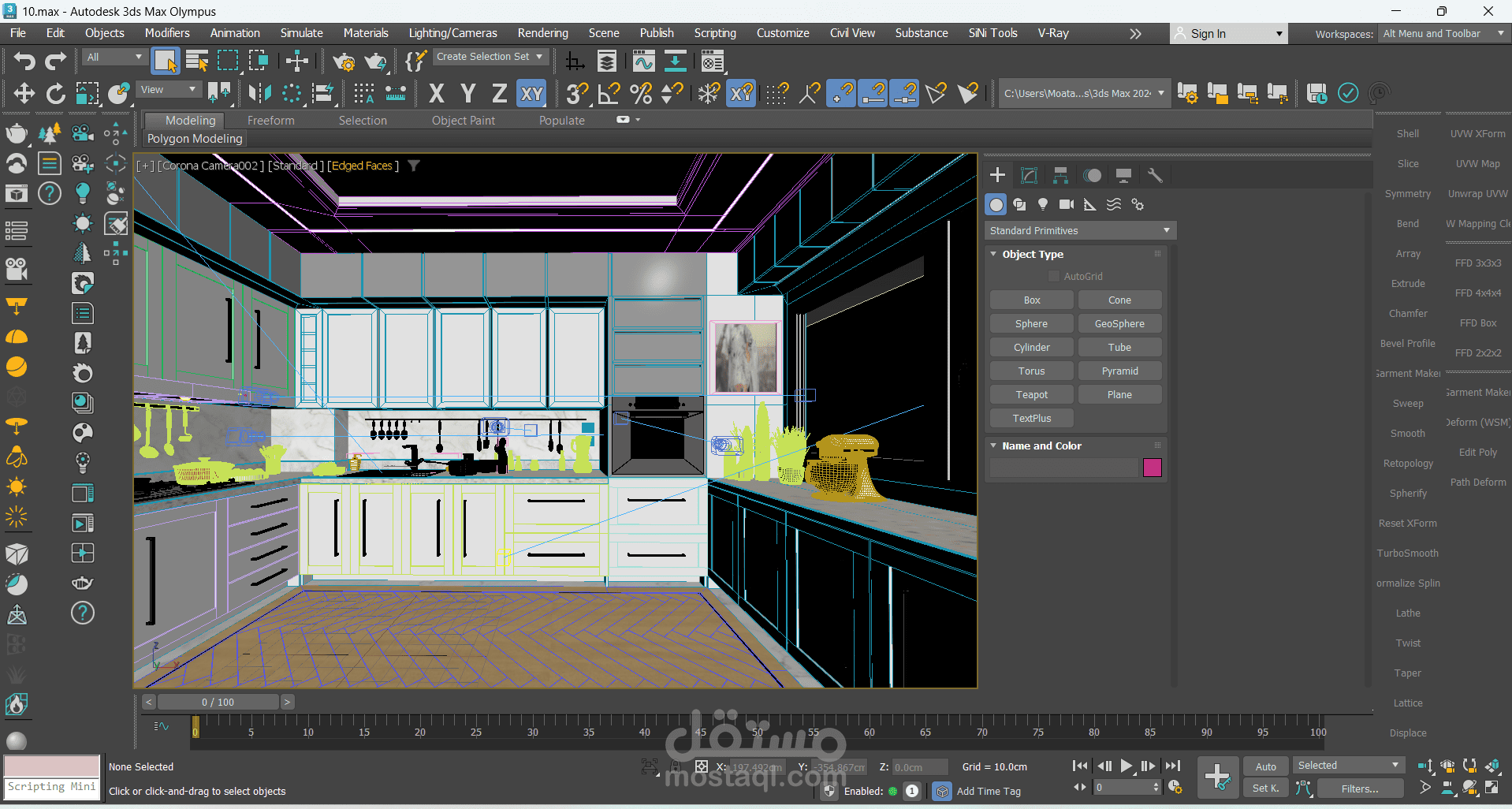Image resolution: width=1512 pixels, height=809 pixels.
Task: Collapse the Object Type rollout
Action: pos(993,254)
